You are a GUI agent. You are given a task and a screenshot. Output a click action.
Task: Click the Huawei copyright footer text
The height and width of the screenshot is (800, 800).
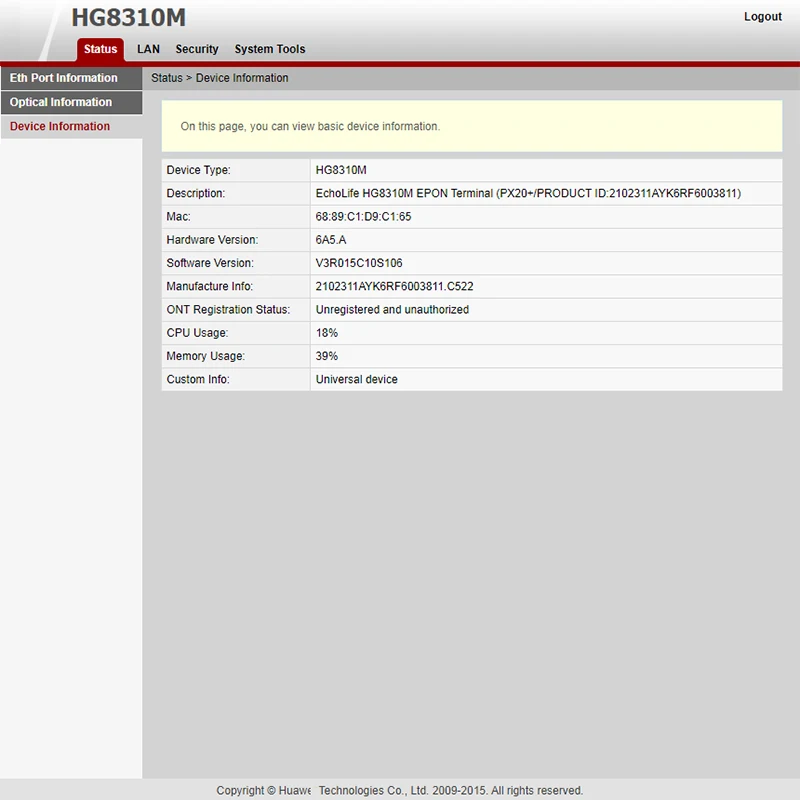tap(399, 790)
